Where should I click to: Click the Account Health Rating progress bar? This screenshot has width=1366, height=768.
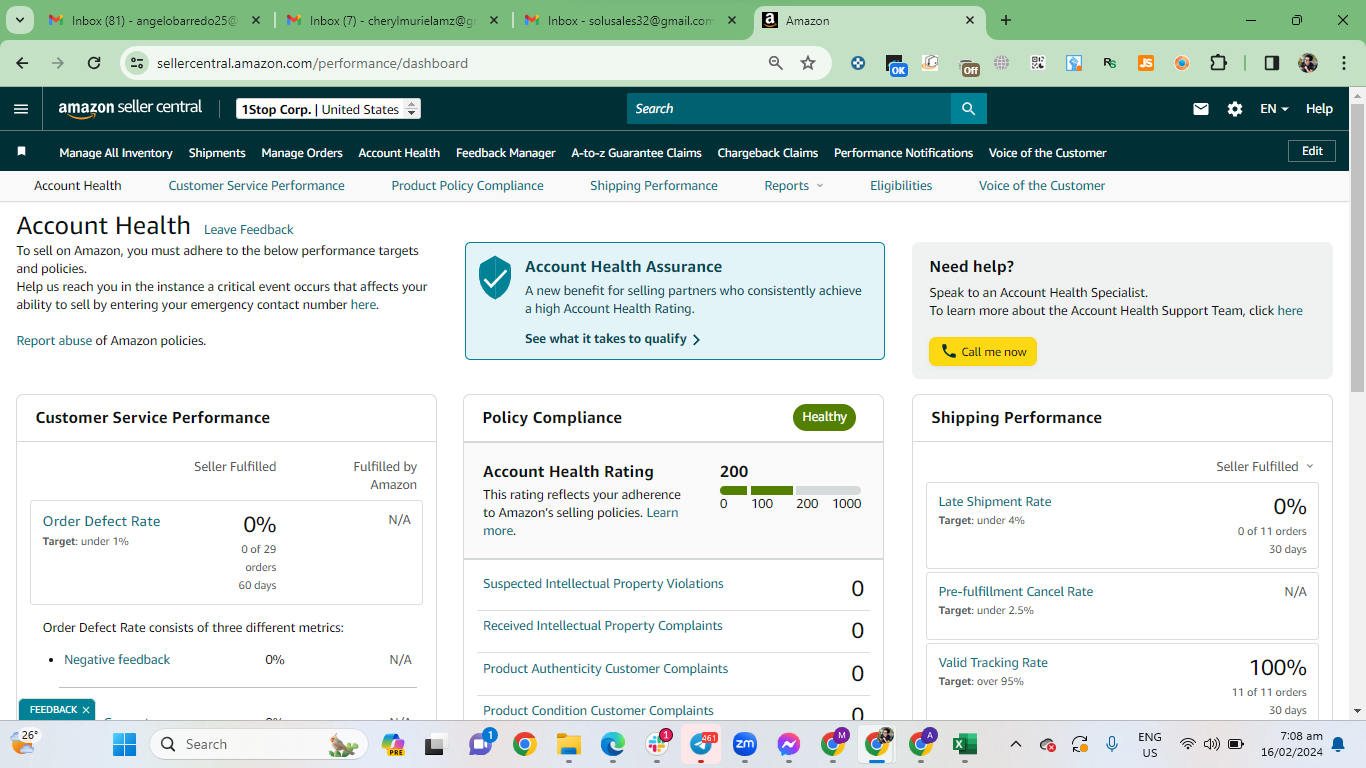pyautogui.click(x=790, y=490)
